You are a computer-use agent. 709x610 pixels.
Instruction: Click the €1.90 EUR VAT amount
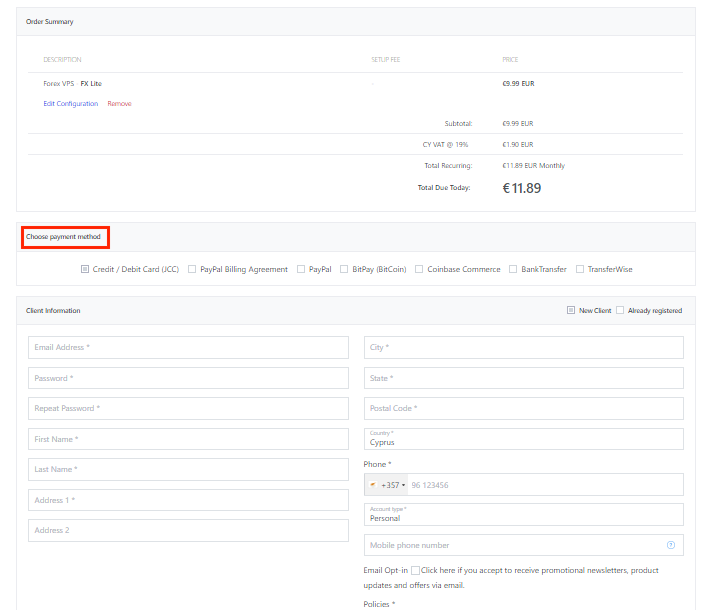coord(518,145)
